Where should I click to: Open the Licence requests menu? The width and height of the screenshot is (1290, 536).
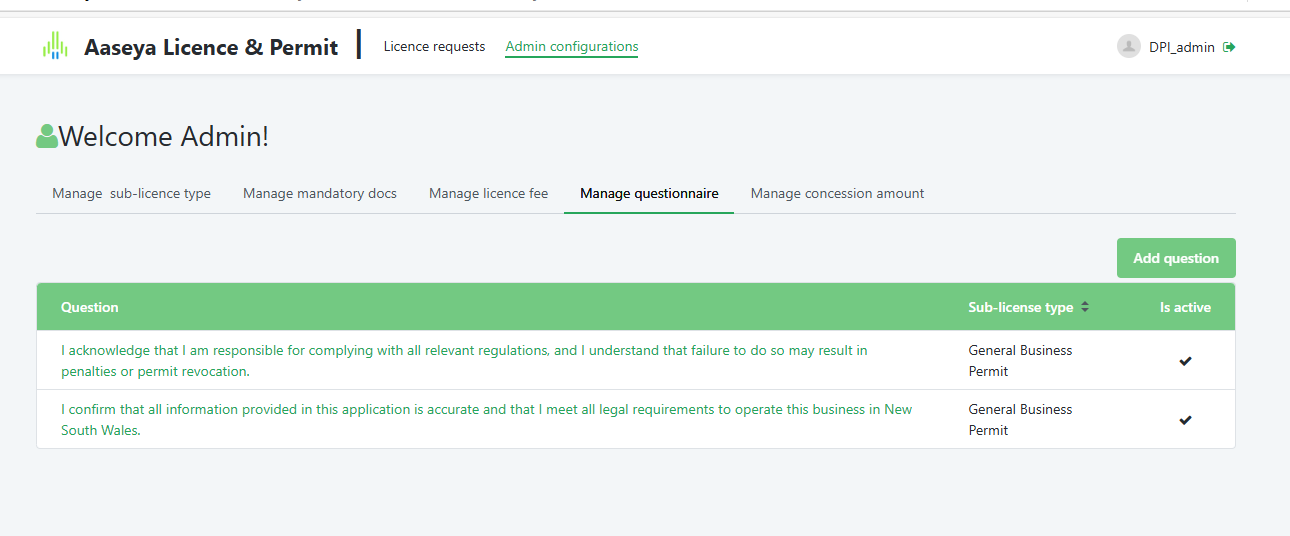pyautogui.click(x=434, y=47)
